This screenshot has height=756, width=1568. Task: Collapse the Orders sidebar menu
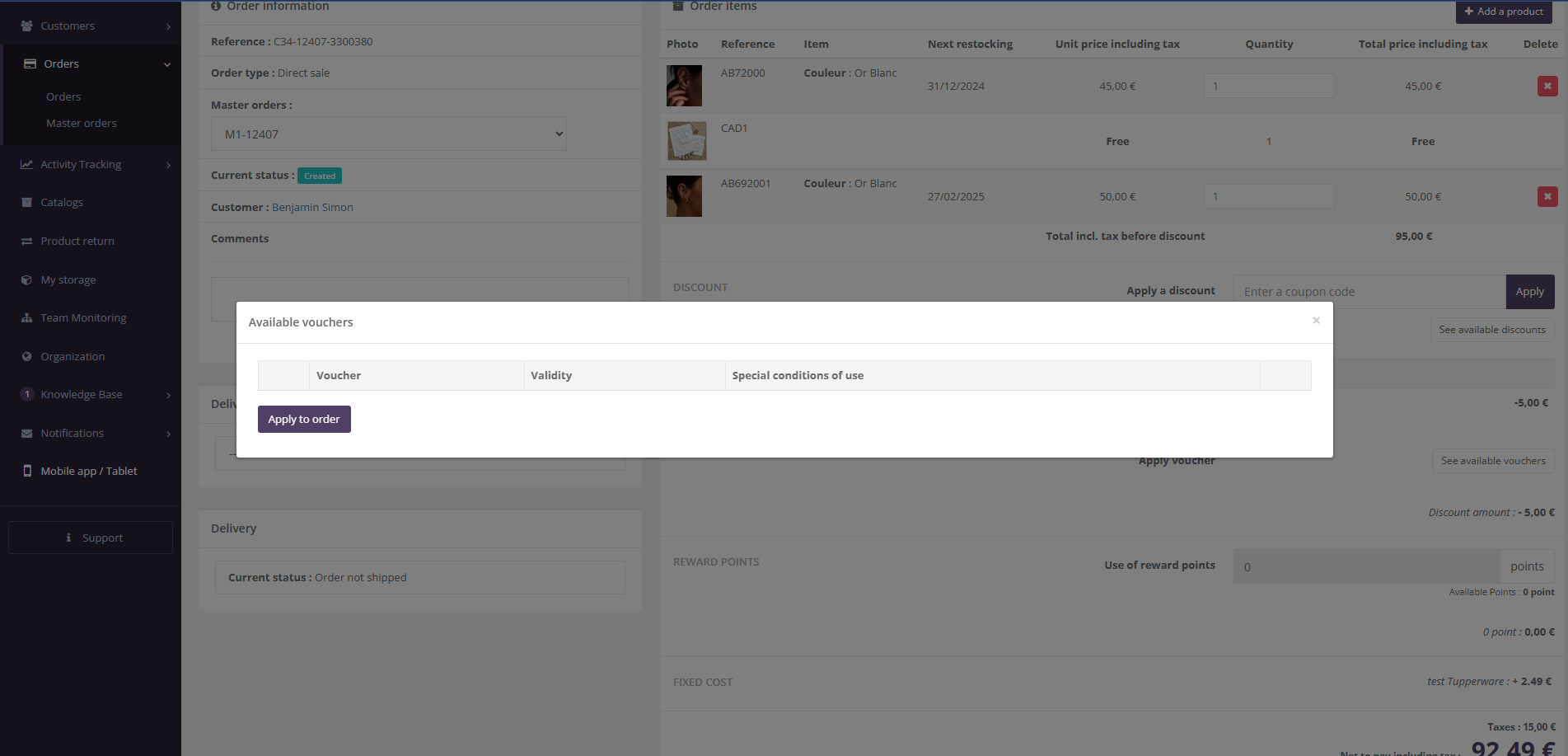pos(167,64)
